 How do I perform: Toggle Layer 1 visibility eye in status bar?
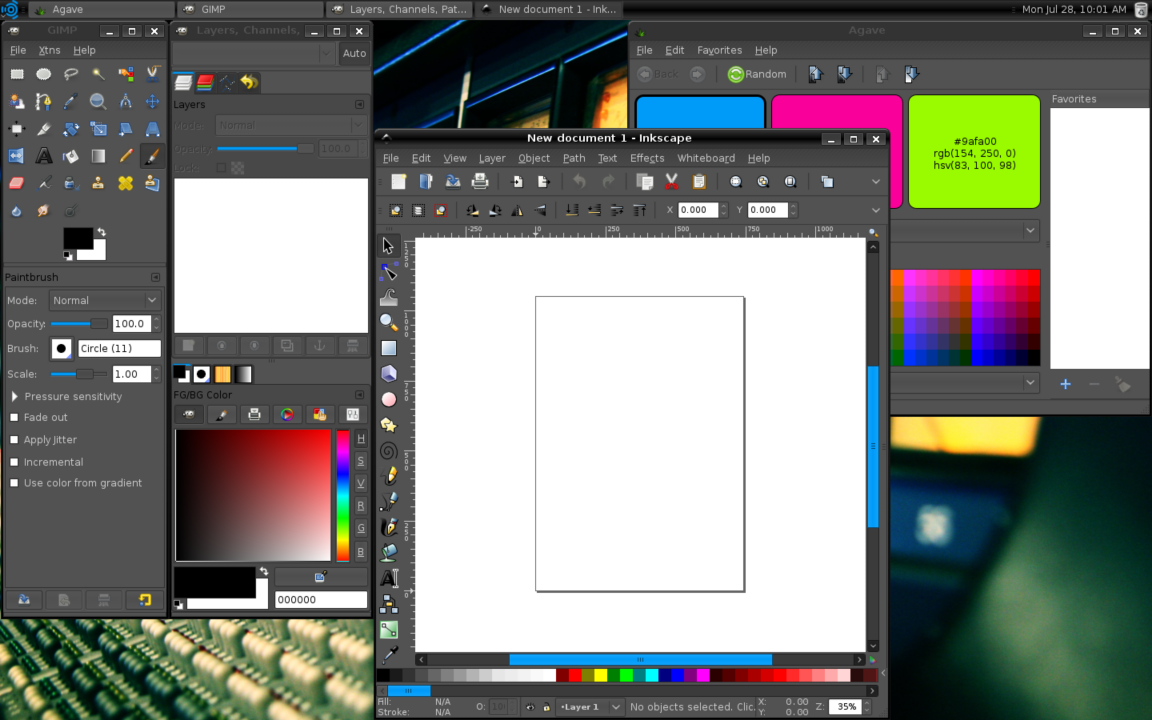click(530, 707)
